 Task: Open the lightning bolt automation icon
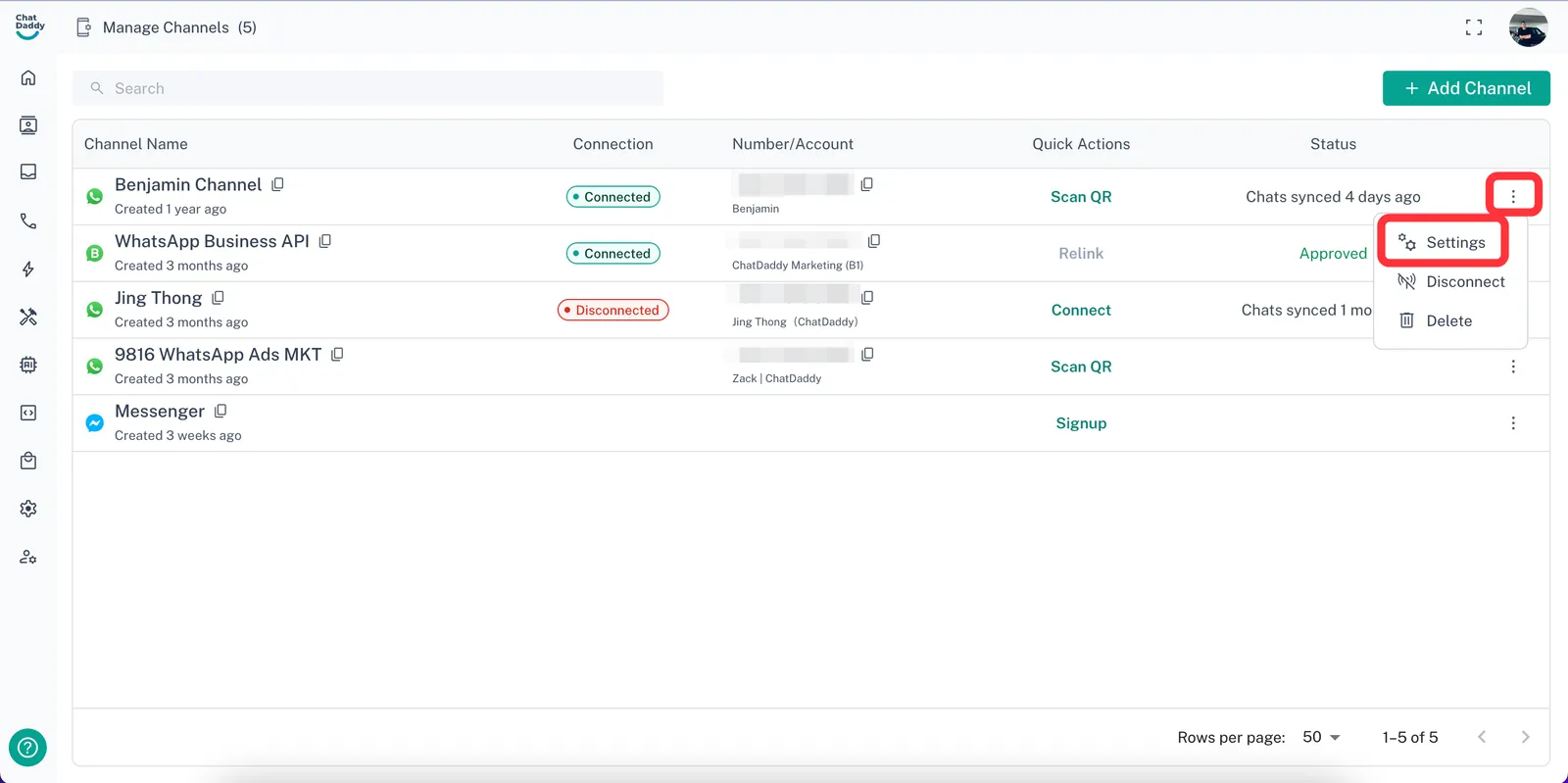[28, 269]
